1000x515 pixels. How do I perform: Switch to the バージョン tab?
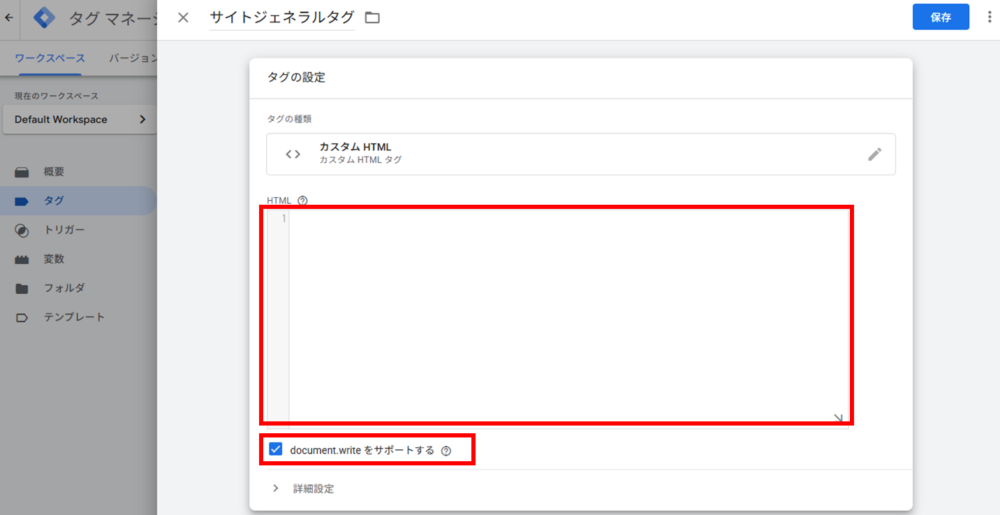(132, 58)
